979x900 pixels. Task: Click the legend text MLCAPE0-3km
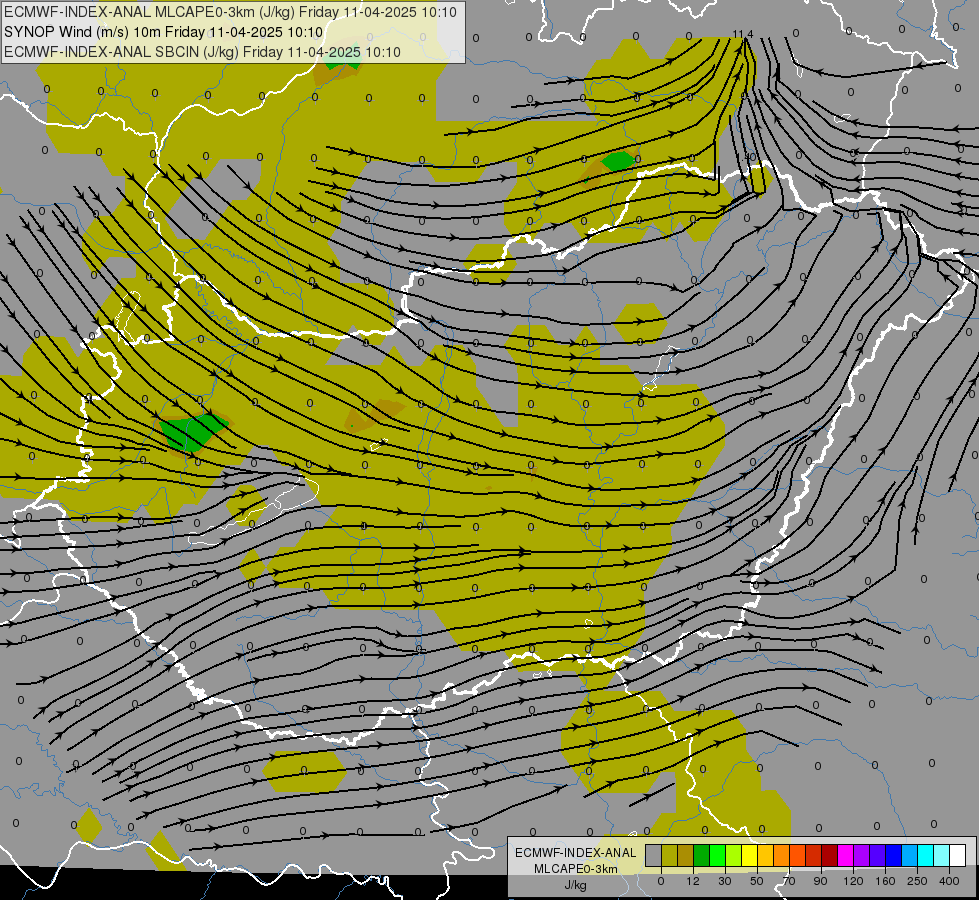coord(575,869)
